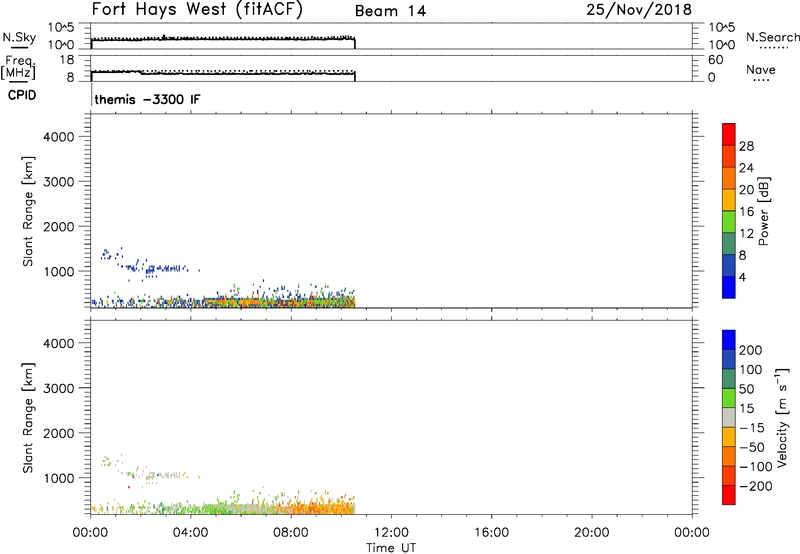Click the Power colorbar segment between 8 and 12
This screenshot has width=800, height=554.
(x=729, y=243)
